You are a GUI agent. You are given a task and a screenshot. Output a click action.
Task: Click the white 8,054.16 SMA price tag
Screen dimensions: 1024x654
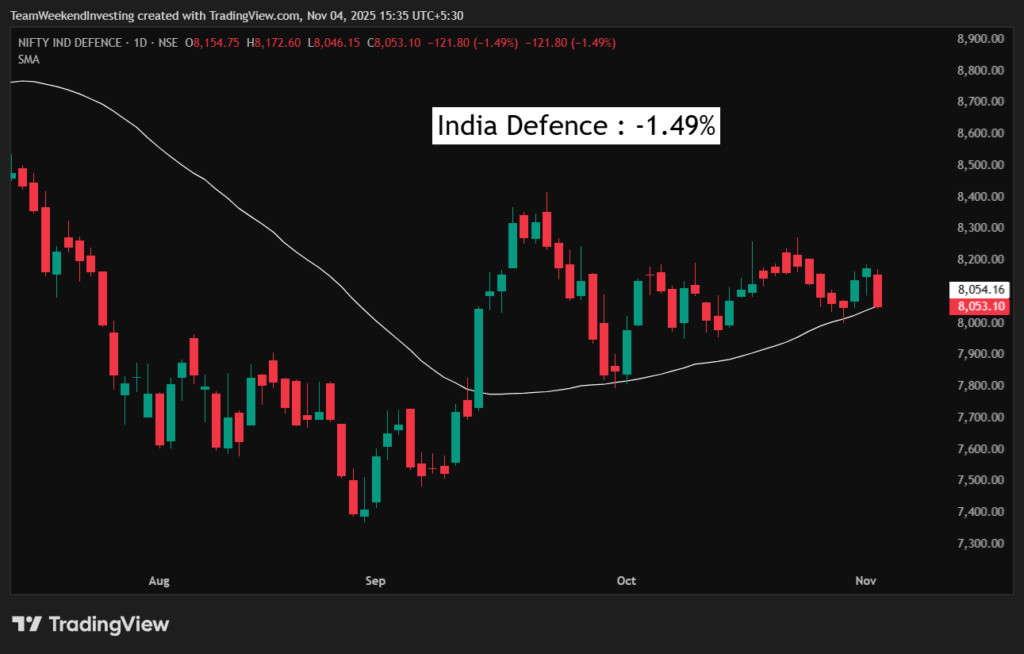[x=980, y=290]
